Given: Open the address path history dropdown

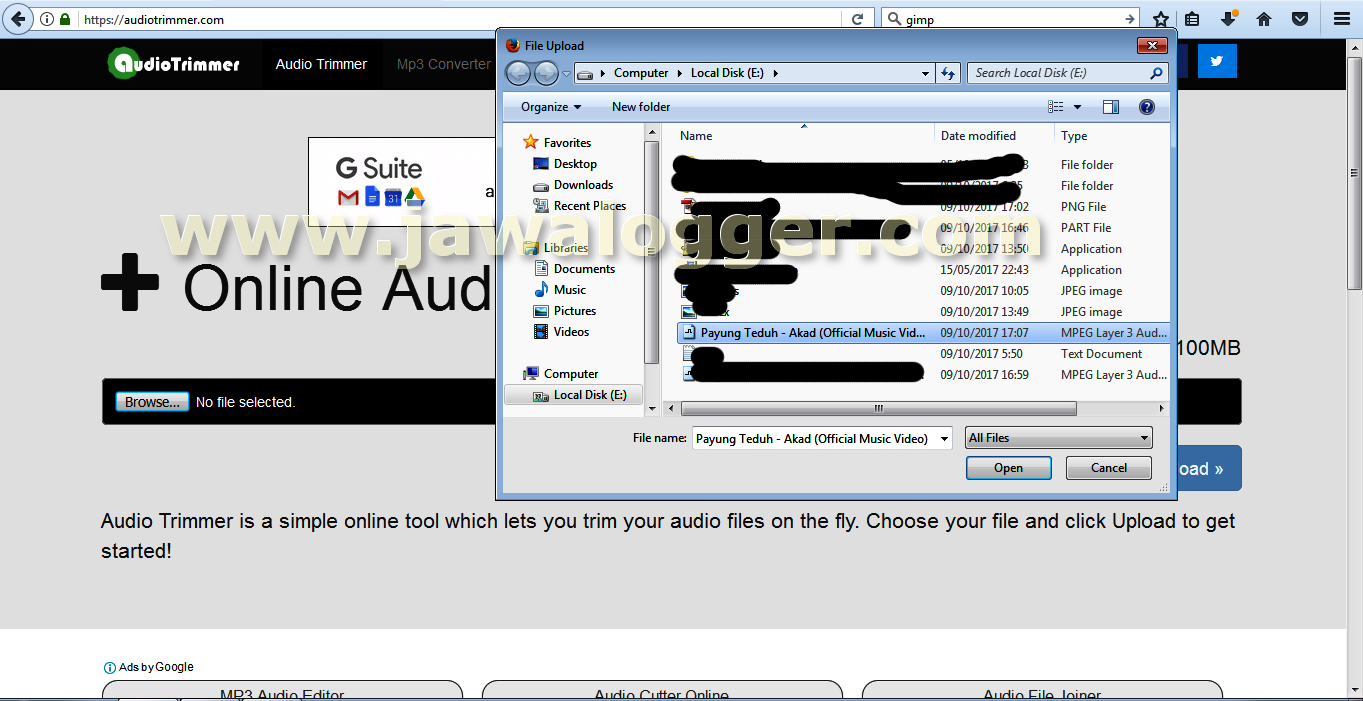Looking at the screenshot, I should pos(926,73).
